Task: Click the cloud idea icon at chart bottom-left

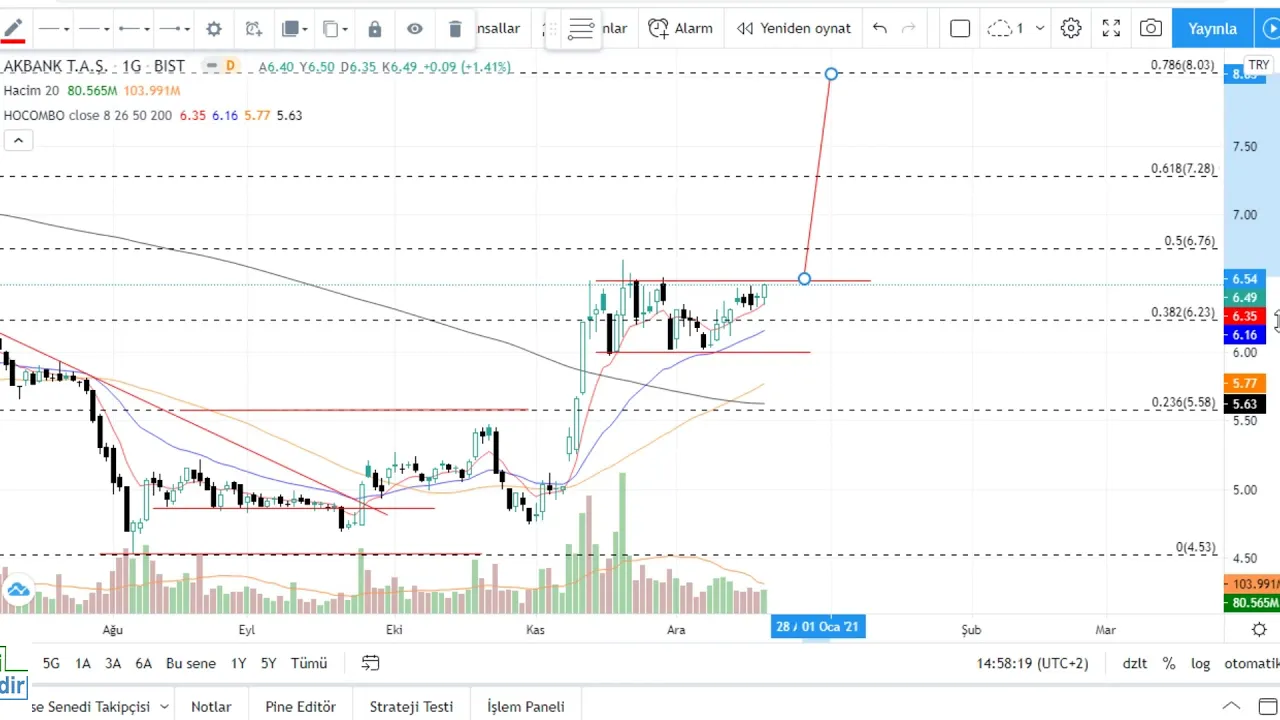Action: (x=18, y=590)
